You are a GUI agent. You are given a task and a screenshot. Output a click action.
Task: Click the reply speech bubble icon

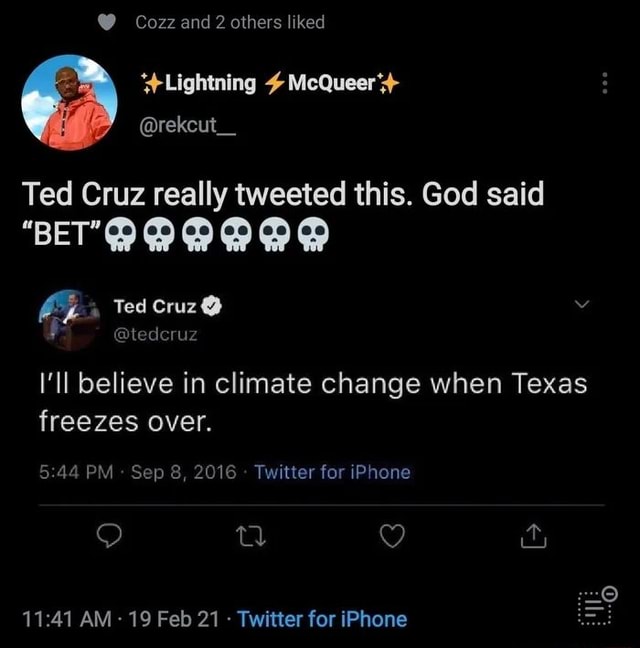[x=110, y=538]
